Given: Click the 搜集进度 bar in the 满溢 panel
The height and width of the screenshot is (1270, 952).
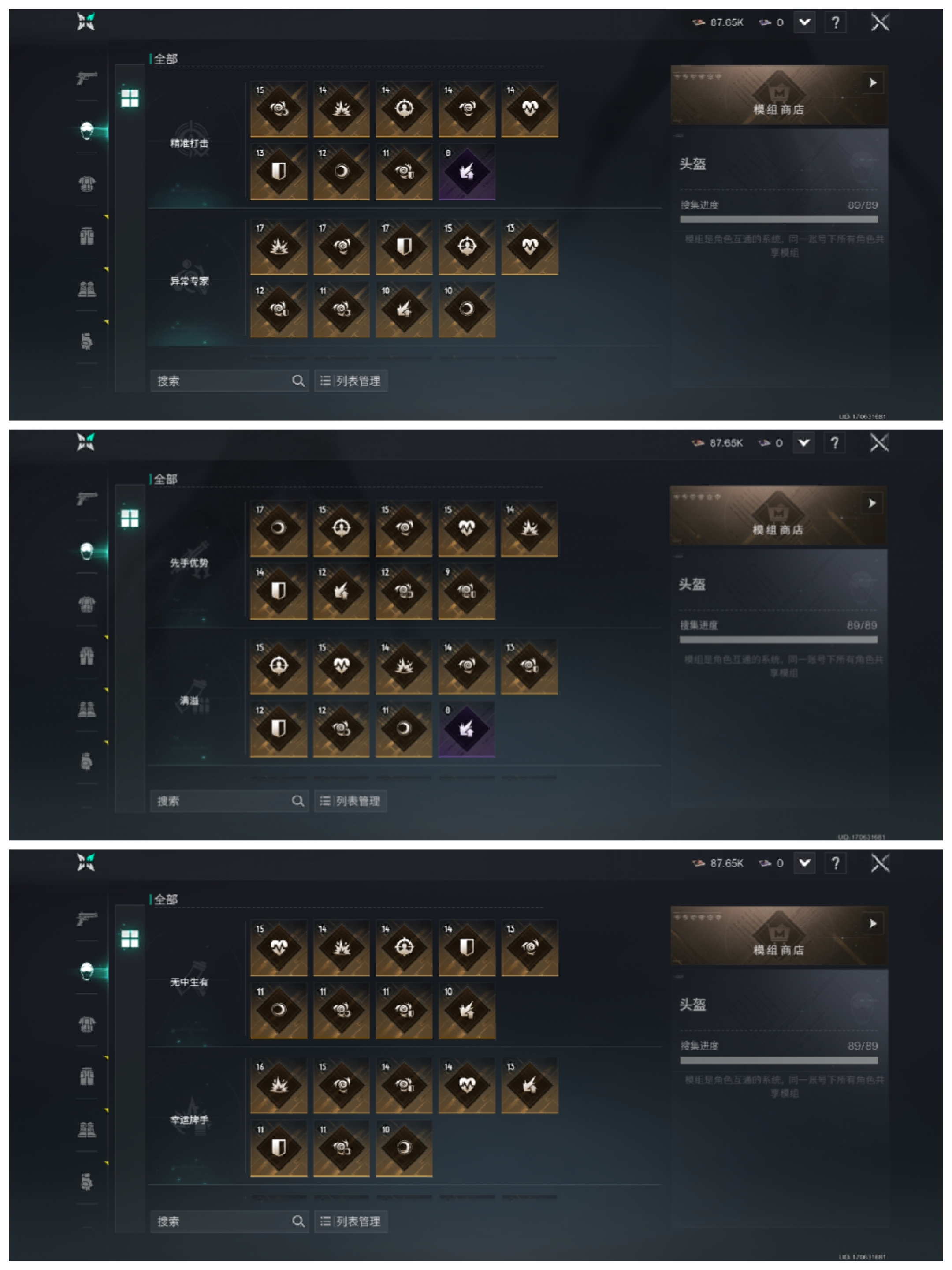Looking at the screenshot, I should [778, 639].
